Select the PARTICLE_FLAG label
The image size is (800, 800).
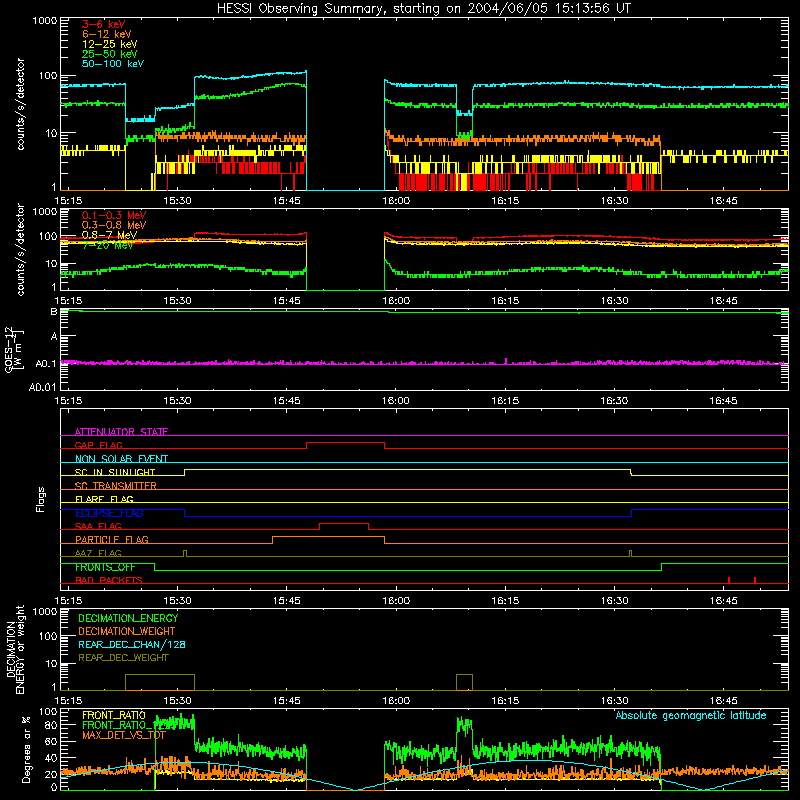(112, 539)
